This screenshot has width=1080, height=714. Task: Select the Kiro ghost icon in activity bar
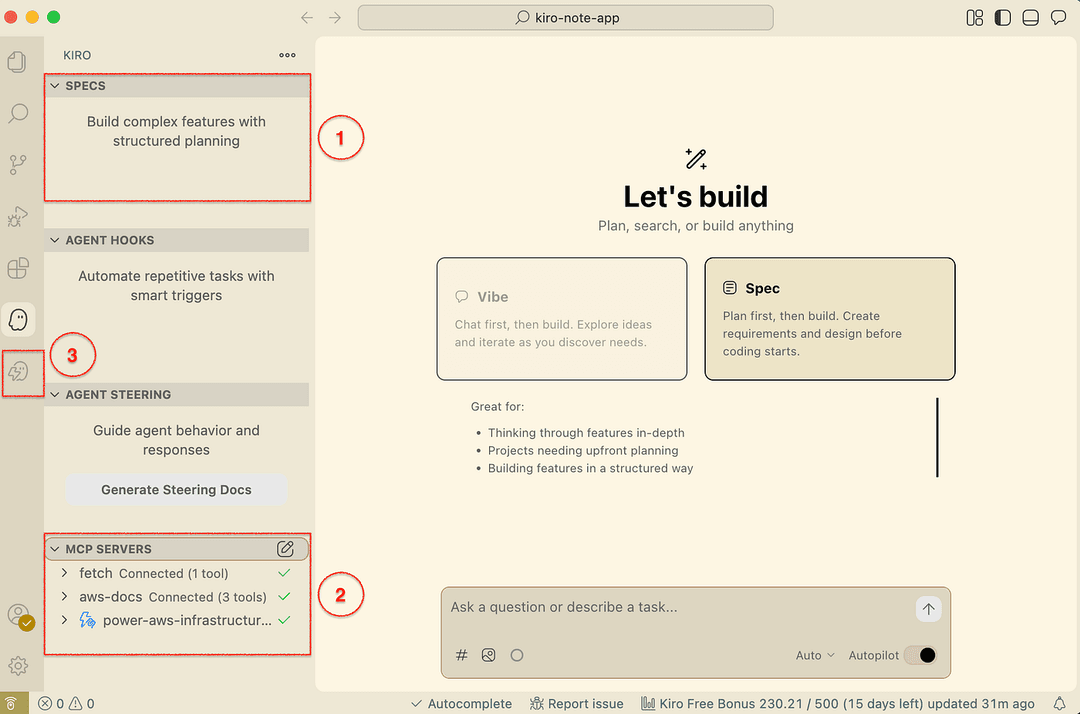tap(18, 319)
